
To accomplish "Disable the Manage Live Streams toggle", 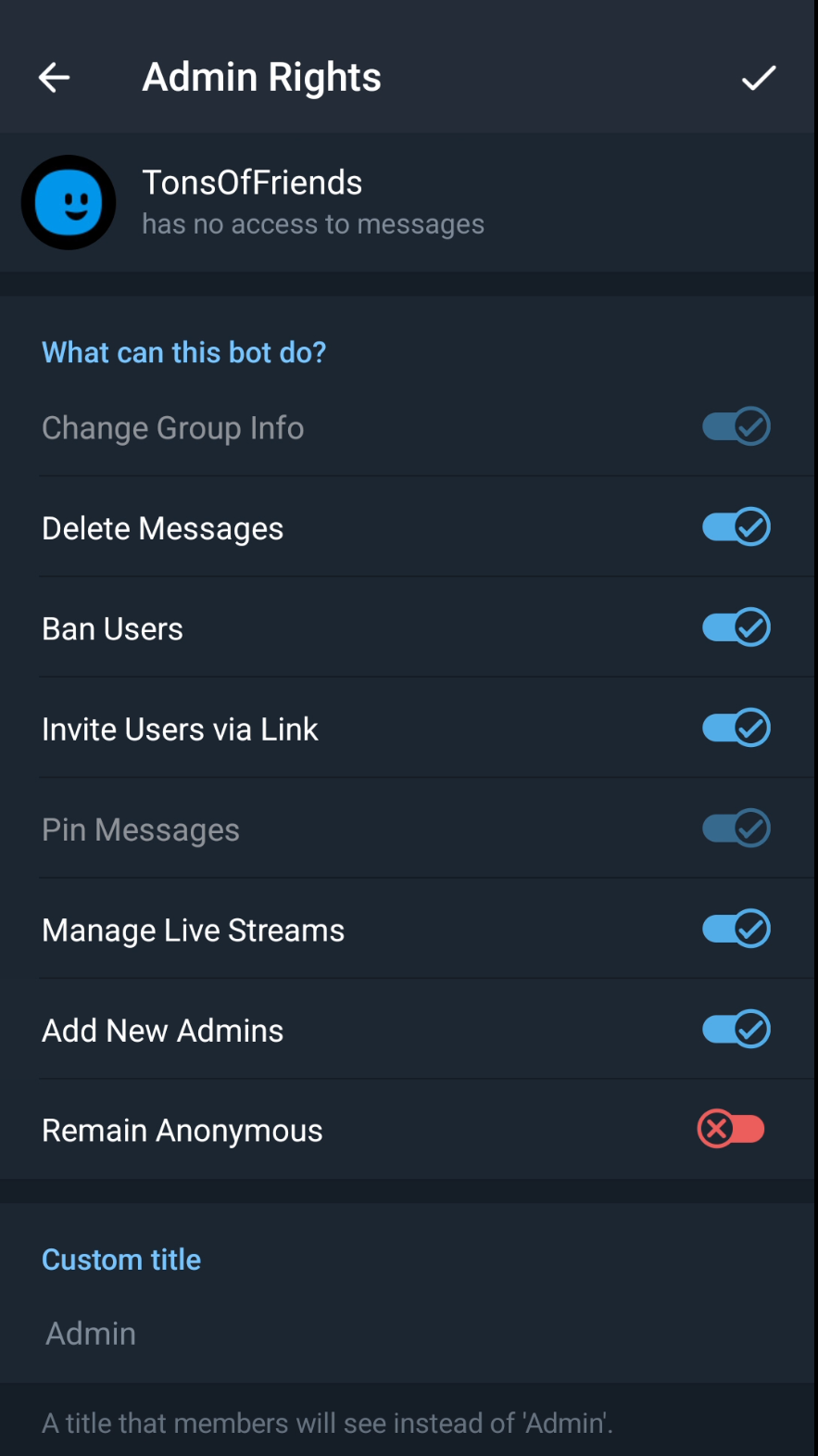I will point(736,929).
